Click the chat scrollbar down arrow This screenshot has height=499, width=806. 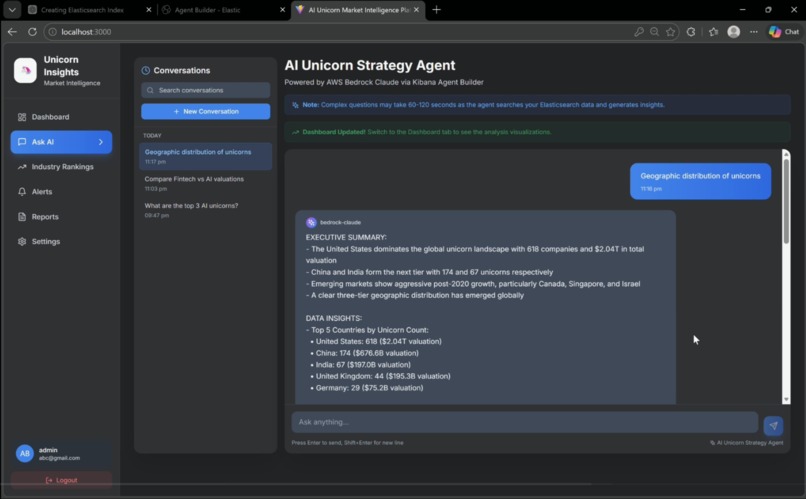click(786, 400)
